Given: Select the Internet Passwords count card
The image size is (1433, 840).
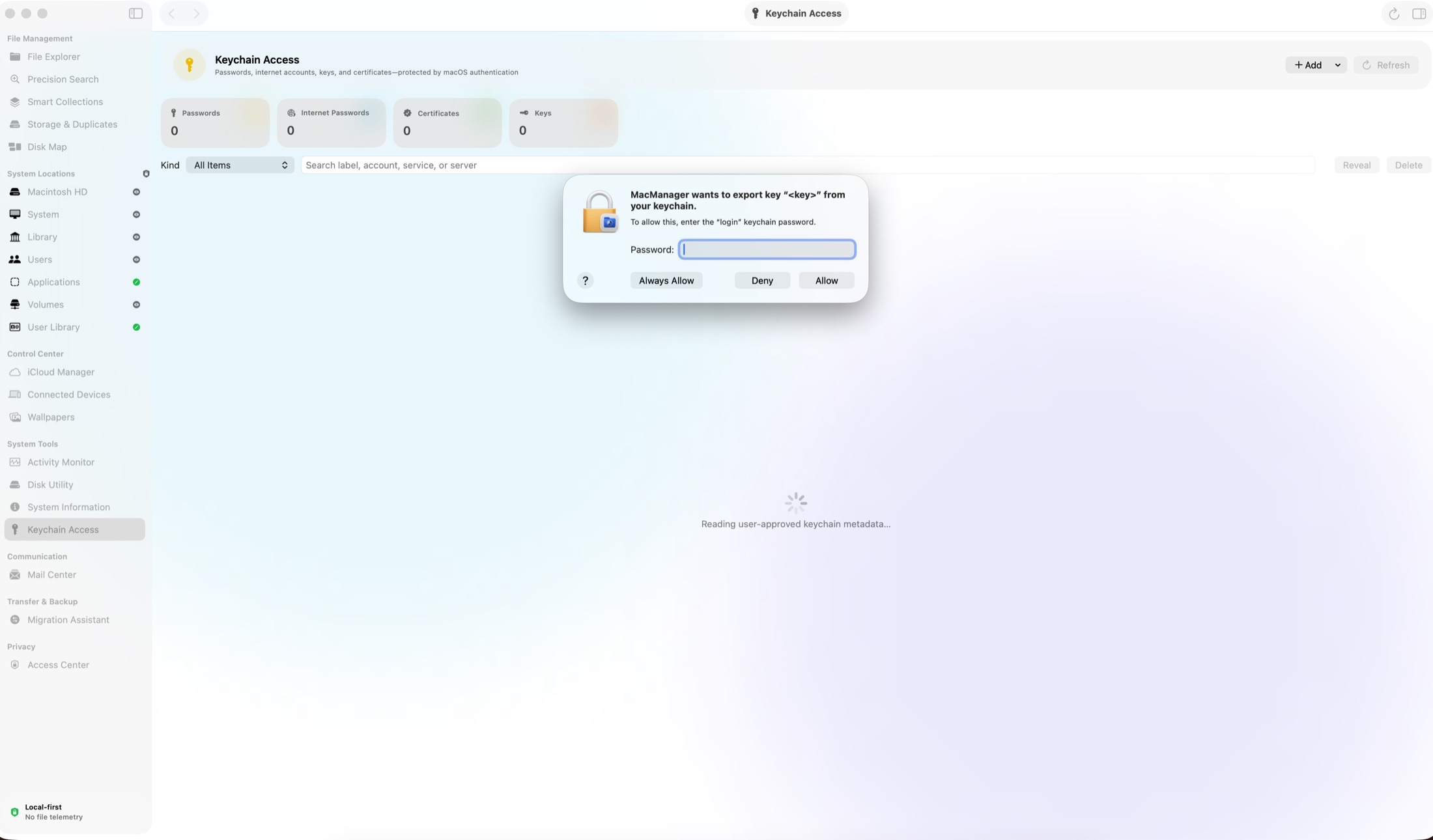Looking at the screenshot, I should coord(331,122).
